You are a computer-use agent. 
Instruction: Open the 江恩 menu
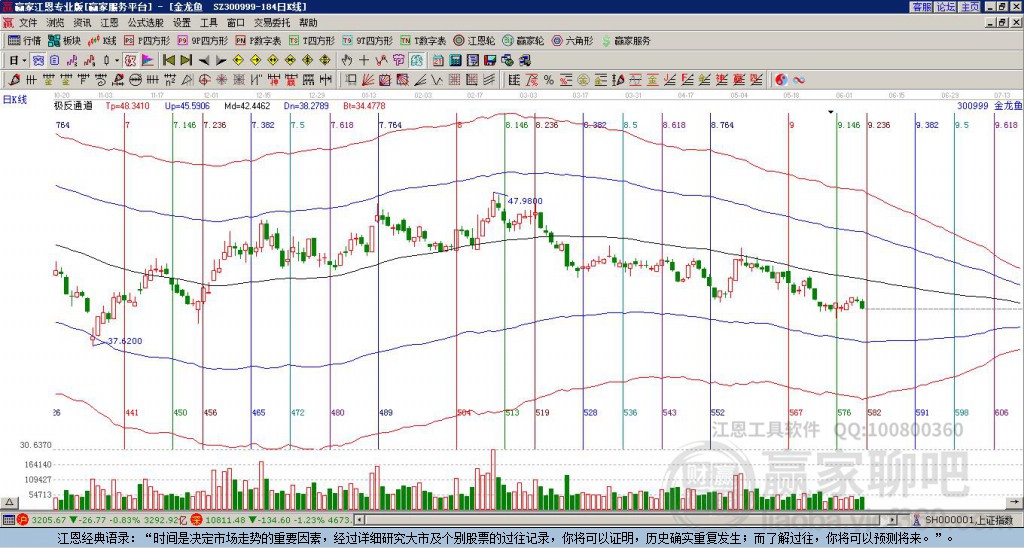click(109, 23)
